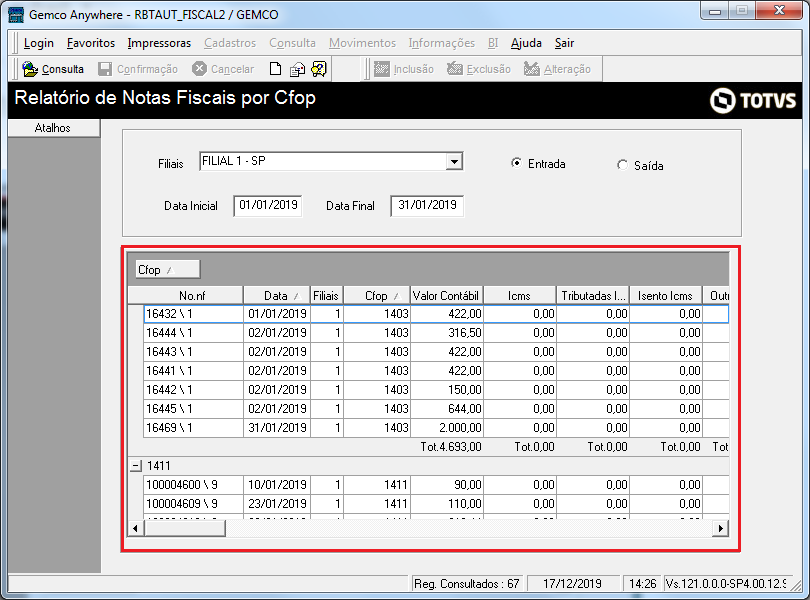
Task: Select row 16441 \ 1
Action: click(436, 371)
